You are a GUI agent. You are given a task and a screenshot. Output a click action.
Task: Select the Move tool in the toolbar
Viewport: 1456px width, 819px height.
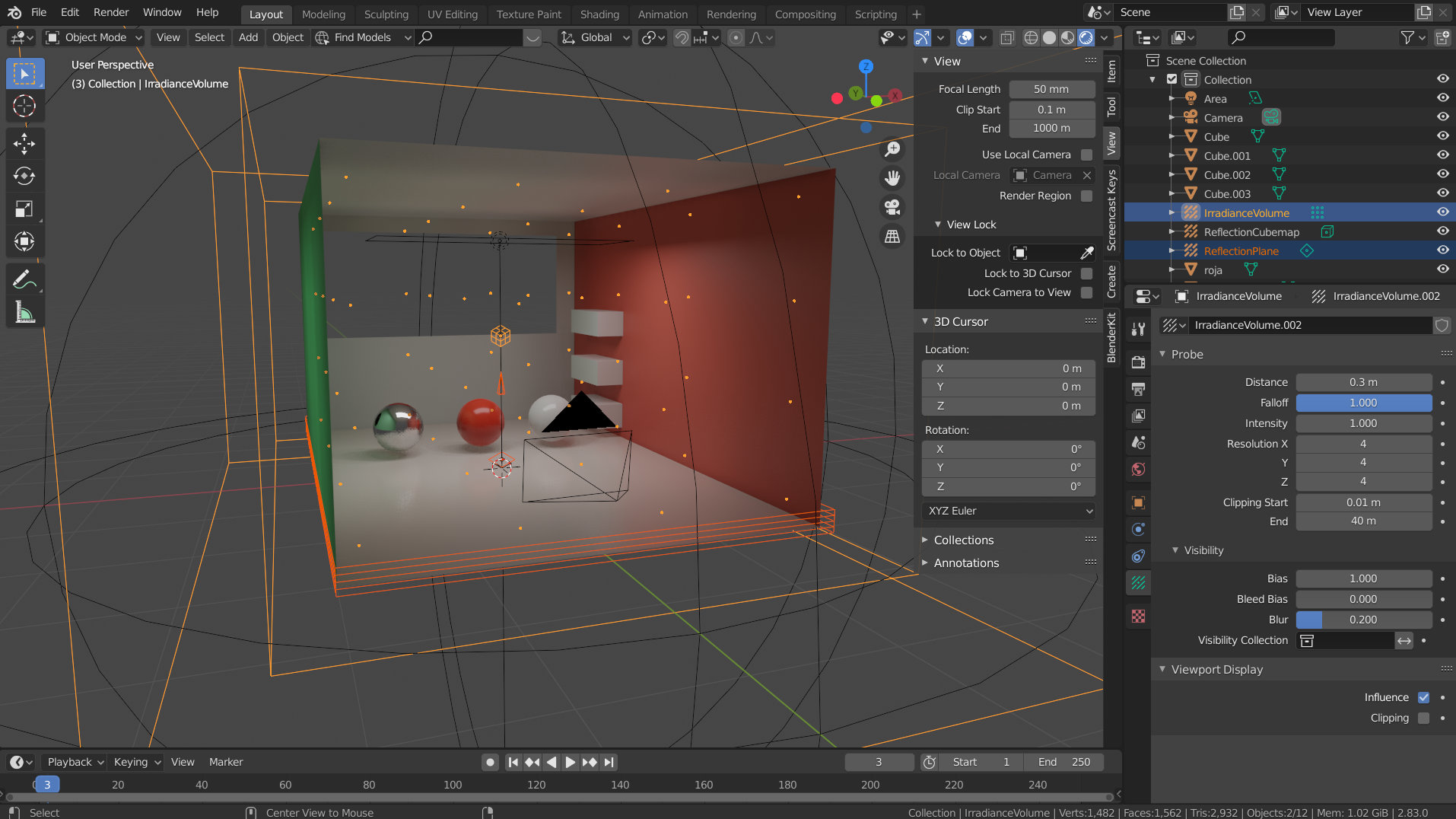pos(25,144)
